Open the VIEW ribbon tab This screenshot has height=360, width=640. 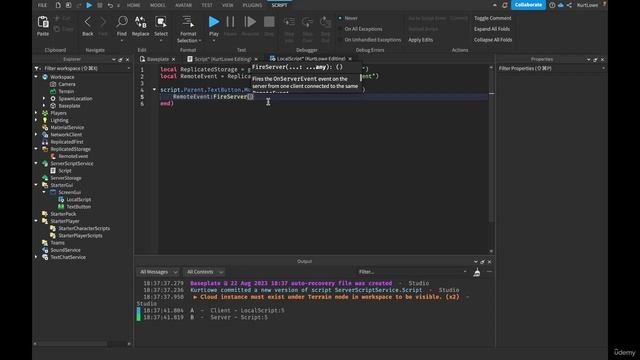coord(228,5)
